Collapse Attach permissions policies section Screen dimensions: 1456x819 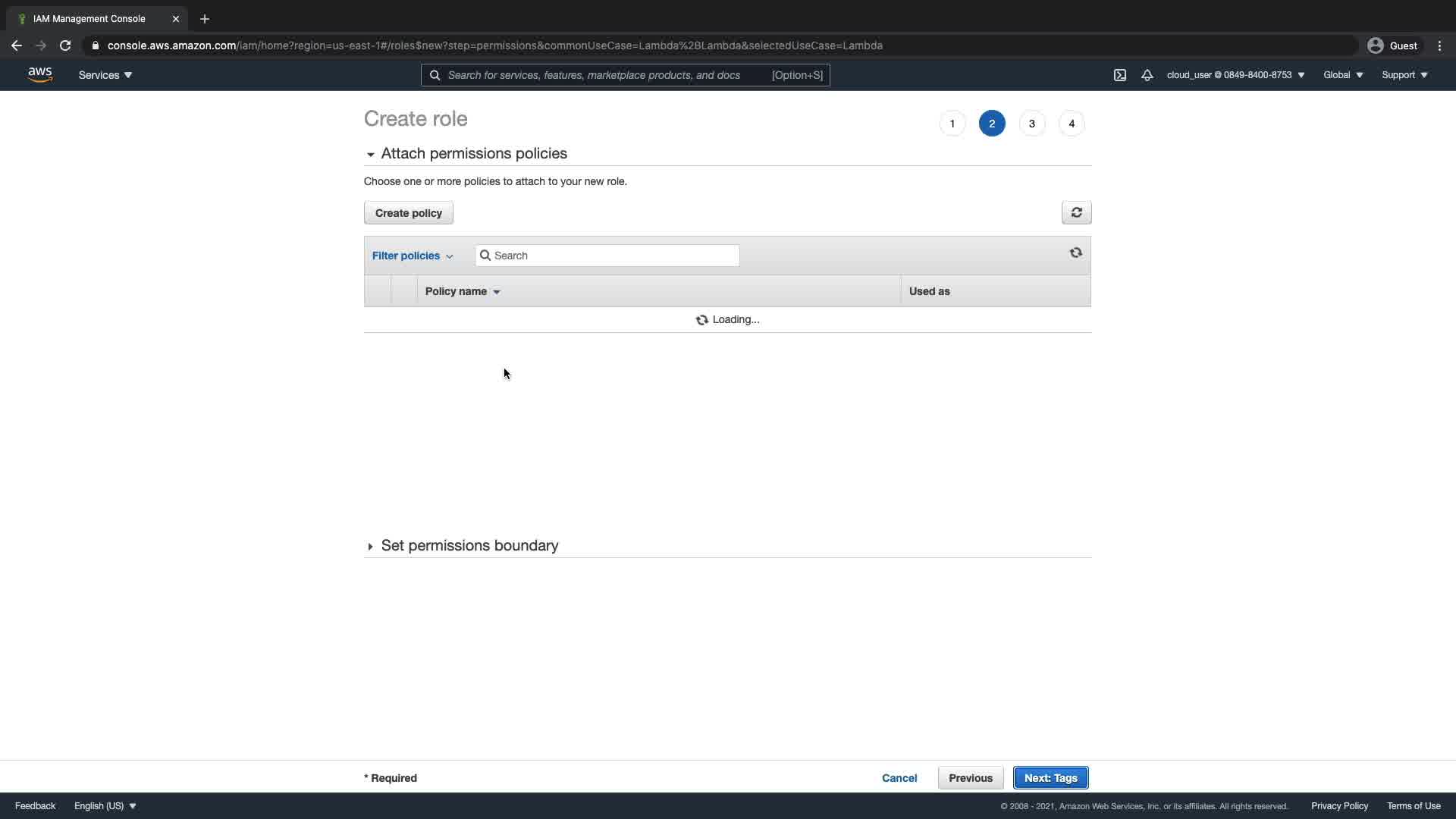[370, 155]
